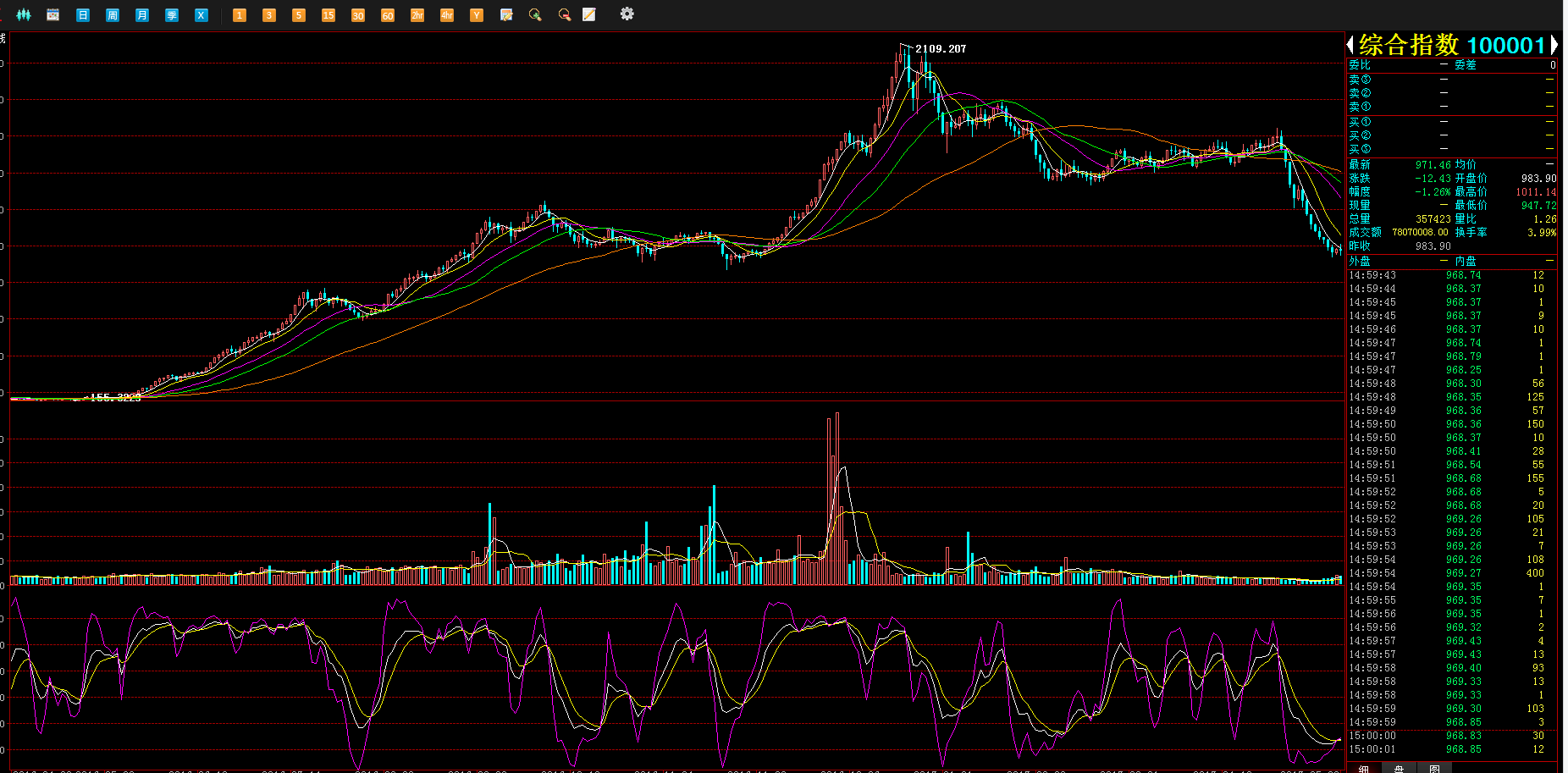Click the 成交额 value 78070008.00
Viewport: 1568px width, 773px height.
click(x=1420, y=233)
